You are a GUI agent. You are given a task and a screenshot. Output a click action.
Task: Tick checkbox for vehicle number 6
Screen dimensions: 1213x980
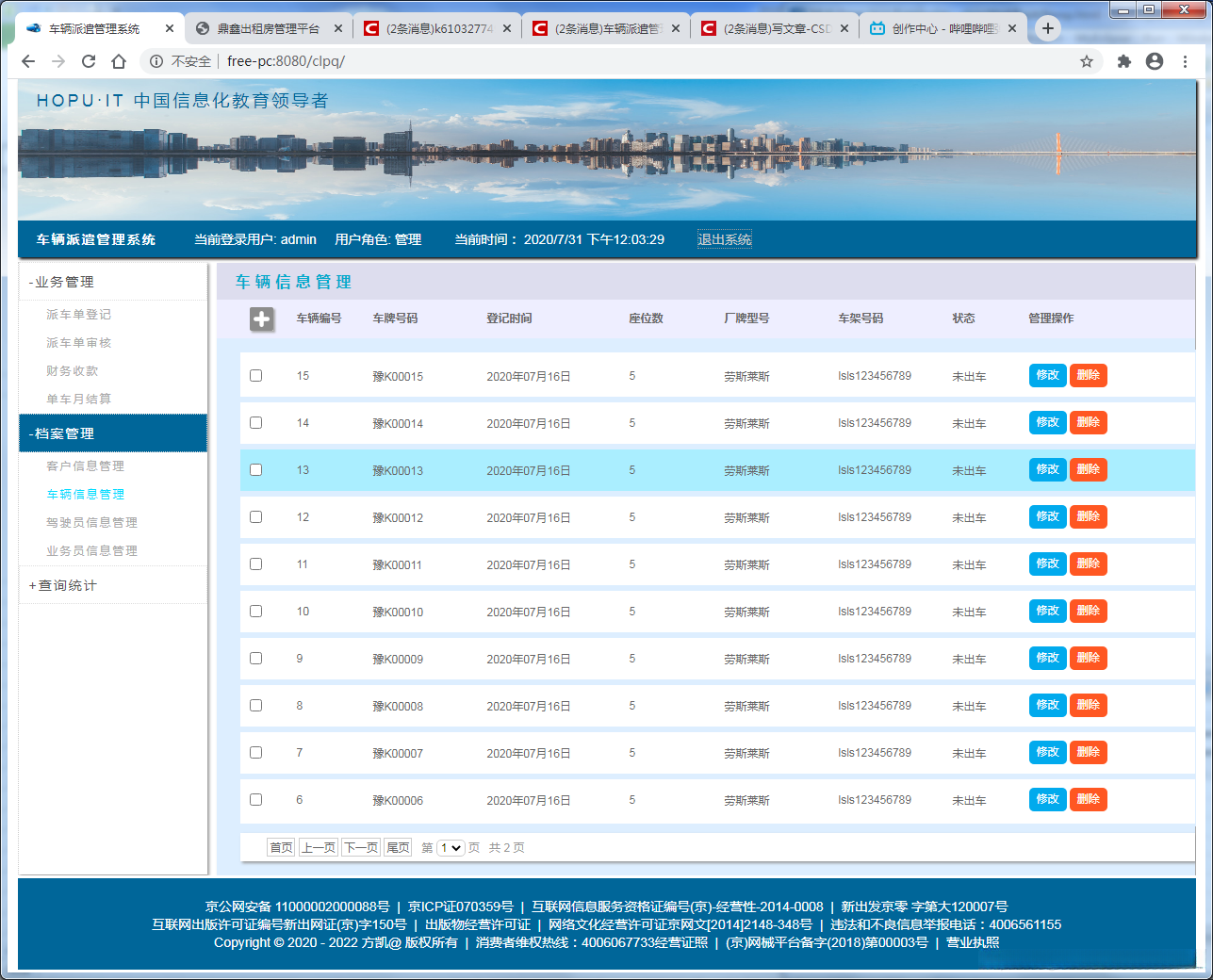click(x=255, y=800)
